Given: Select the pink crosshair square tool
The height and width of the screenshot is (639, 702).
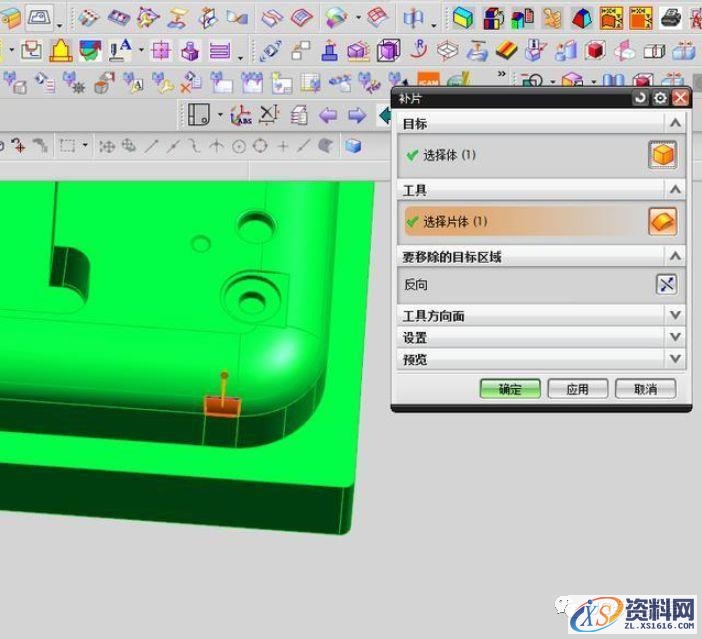Looking at the screenshot, I should [161, 50].
